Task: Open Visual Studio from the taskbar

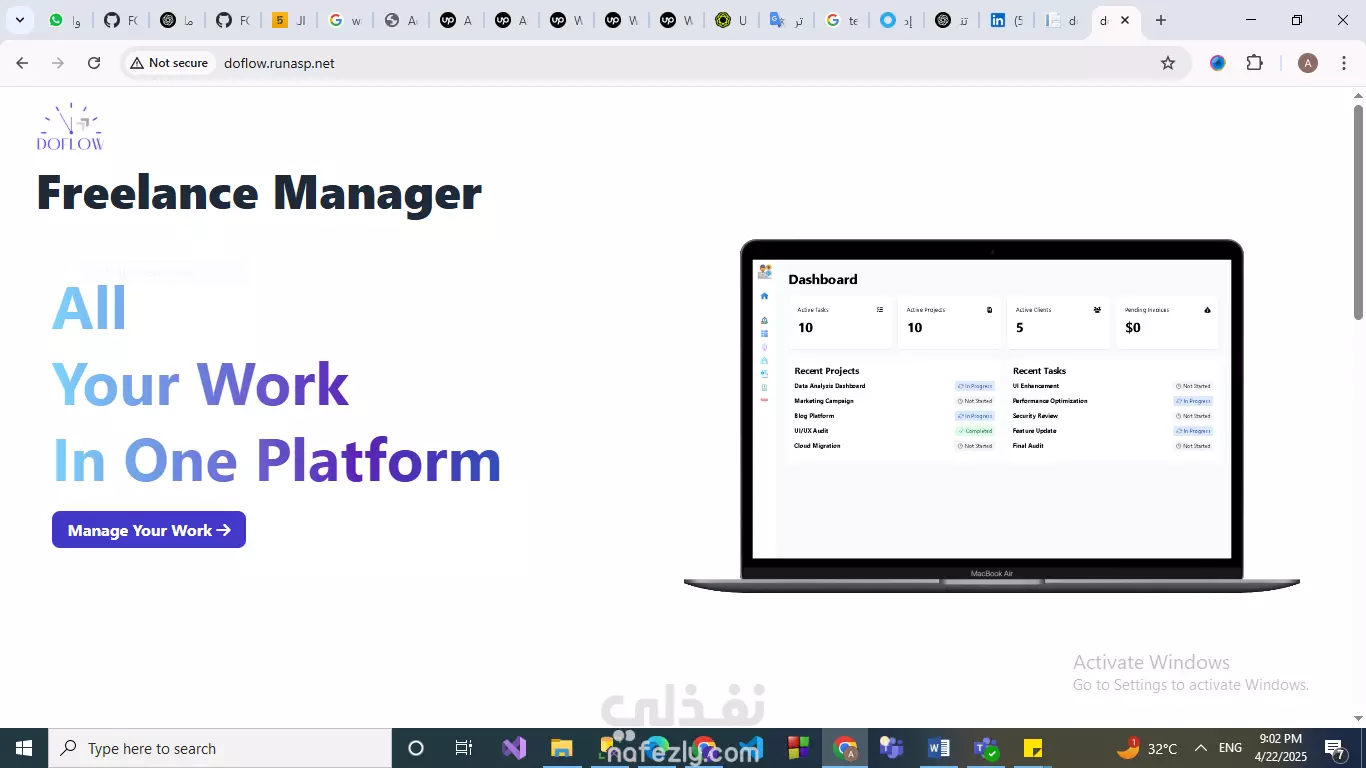Action: (x=514, y=748)
